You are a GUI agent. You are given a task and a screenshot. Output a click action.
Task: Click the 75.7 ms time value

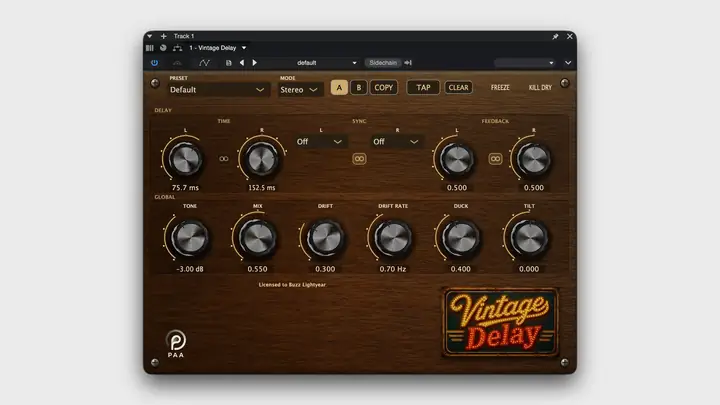point(185,188)
